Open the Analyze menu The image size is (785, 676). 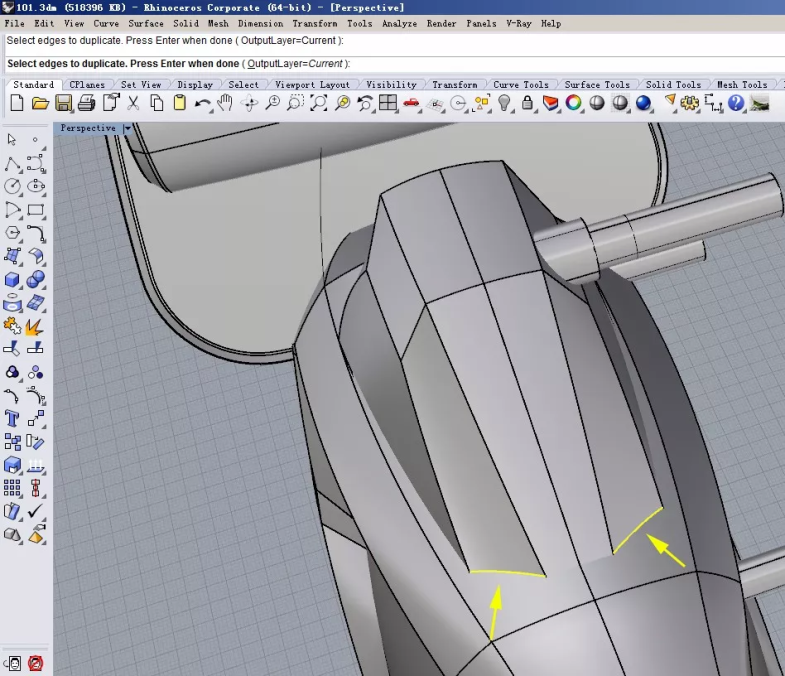(399, 23)
